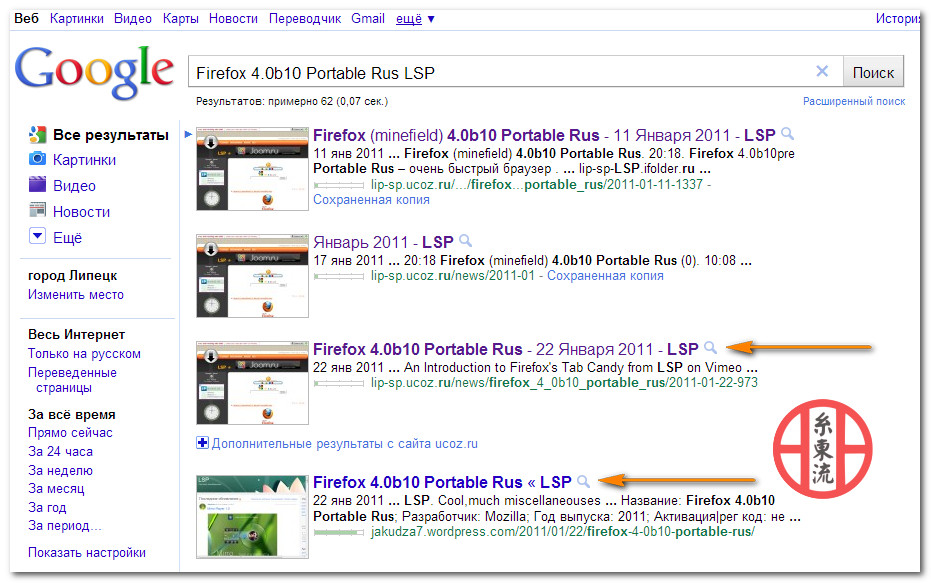931x583 pixels.
Task: Choose the Картинки label in the left sidebar
Action: coord(84,160)
